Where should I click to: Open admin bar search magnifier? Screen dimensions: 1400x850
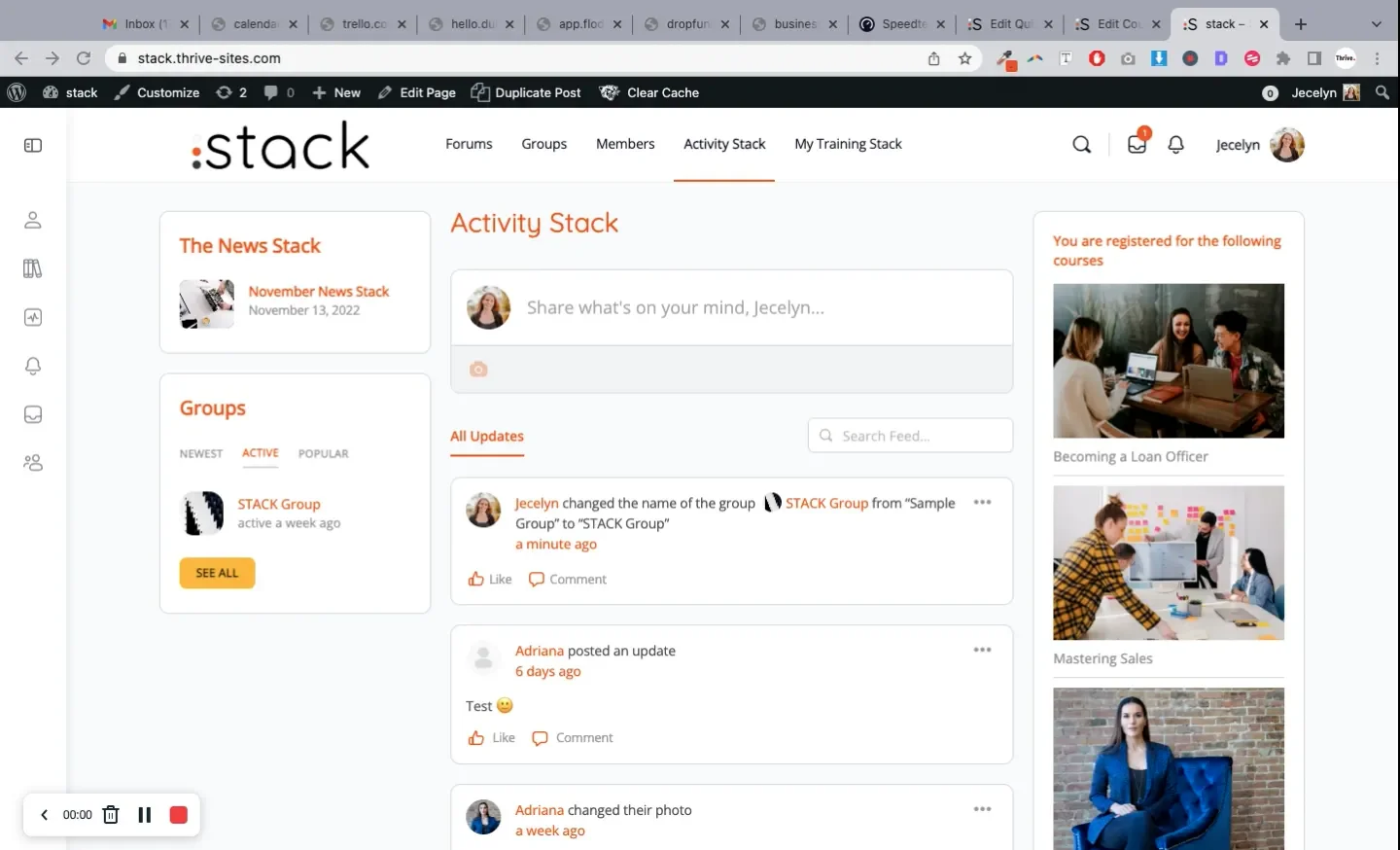[x=1382, y=92]
